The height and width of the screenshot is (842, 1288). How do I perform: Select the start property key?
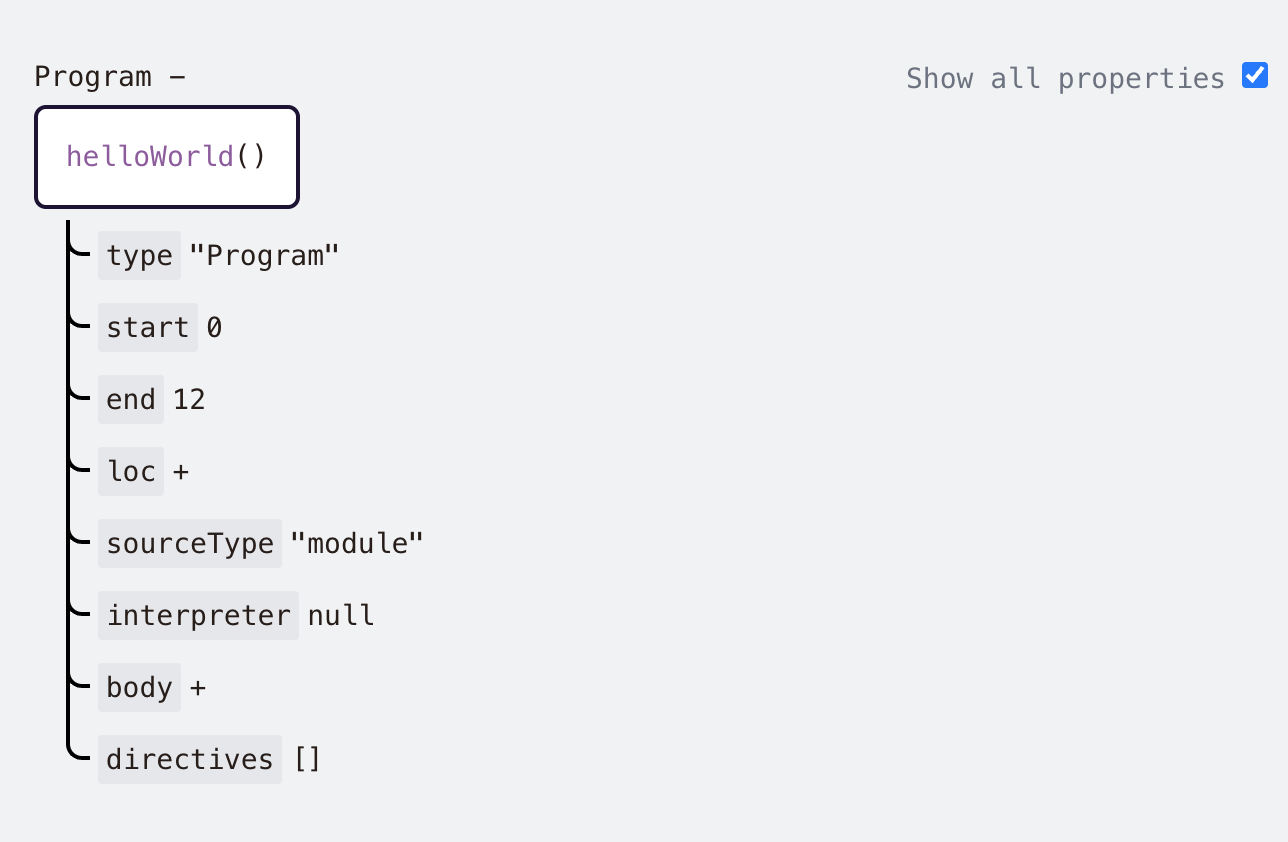147,327
